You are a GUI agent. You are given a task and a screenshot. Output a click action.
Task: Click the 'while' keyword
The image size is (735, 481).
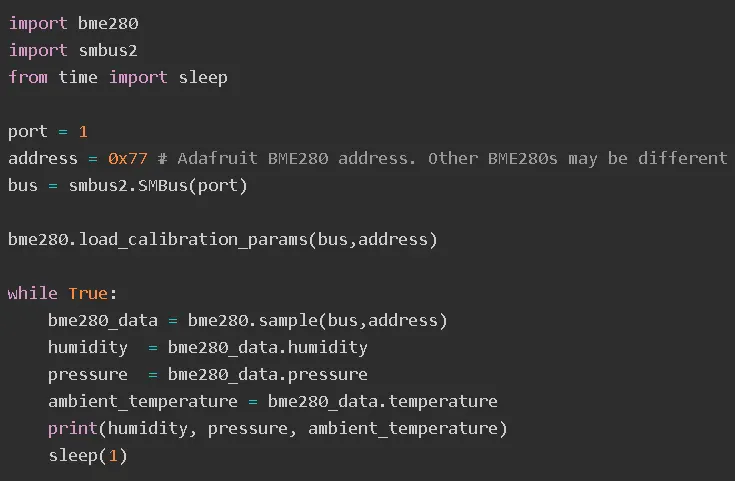(x=32, y=293)
